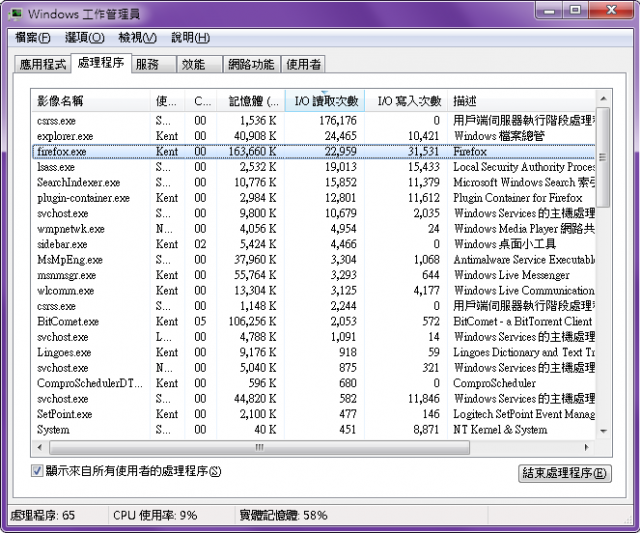Maximize the Task Manager window
This screenshot has height=533, width=640.
click(576, 10)
